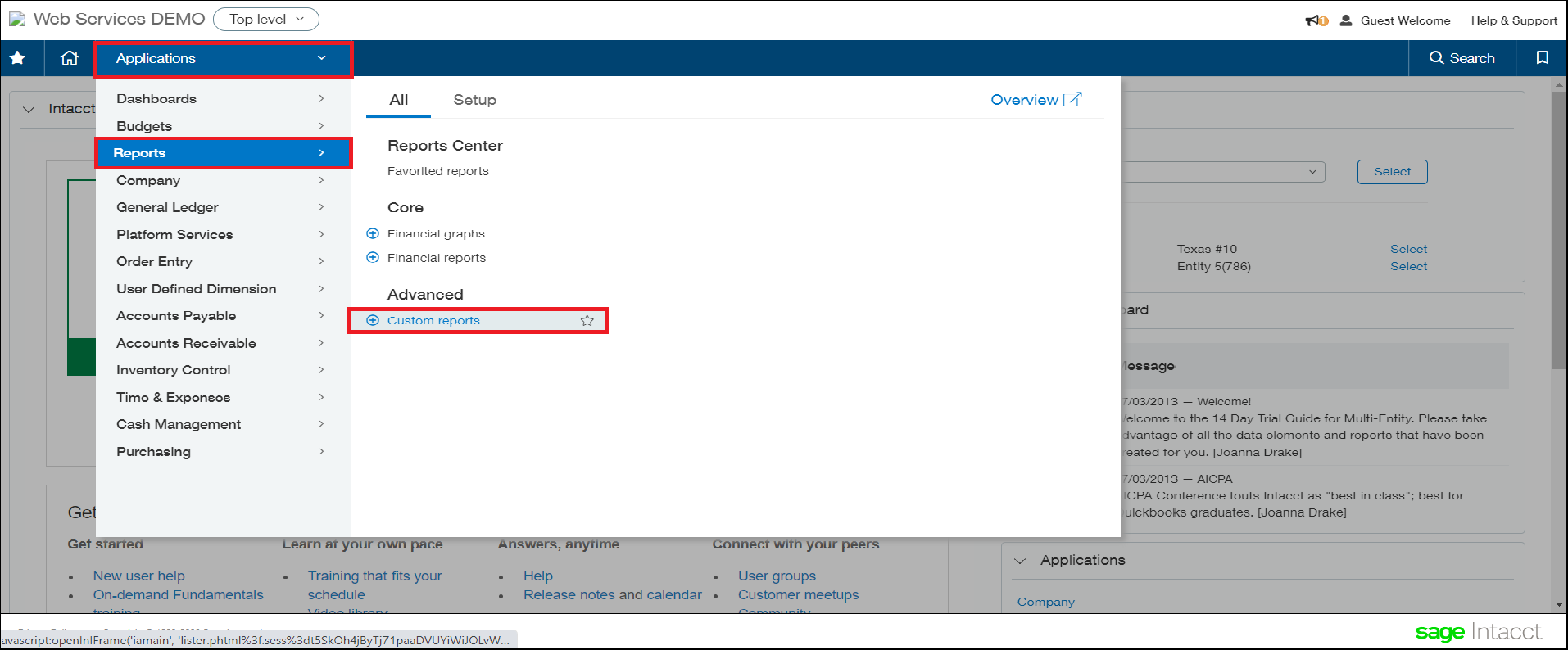Click the plus icon next to Financial reports
The width and height of the screenshot is (1568, 650).
[x=373, y=257]
